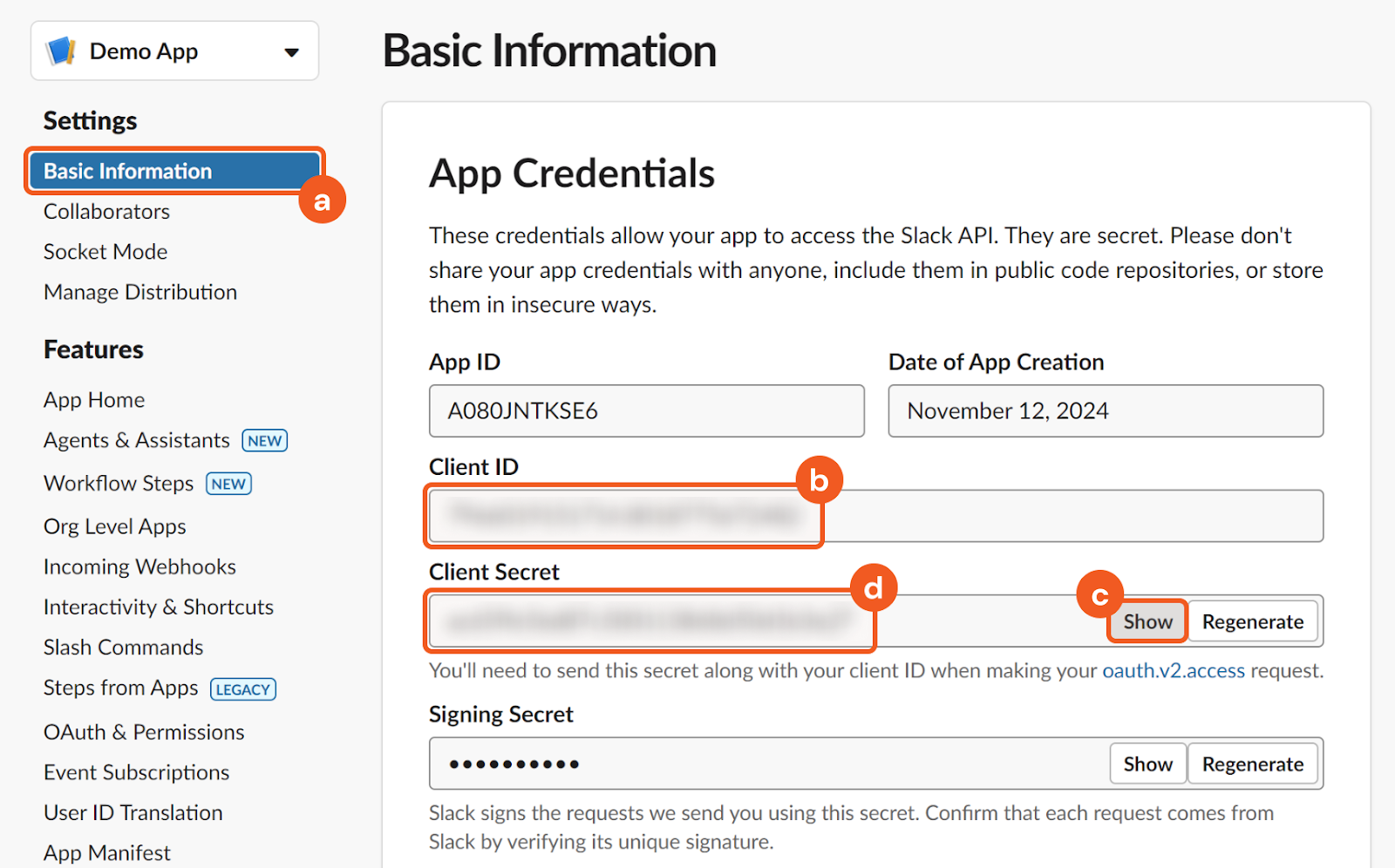1395x868 pixels.
Task: Regenerate the Signing Secret
Action: click(x=1252, y=764)
